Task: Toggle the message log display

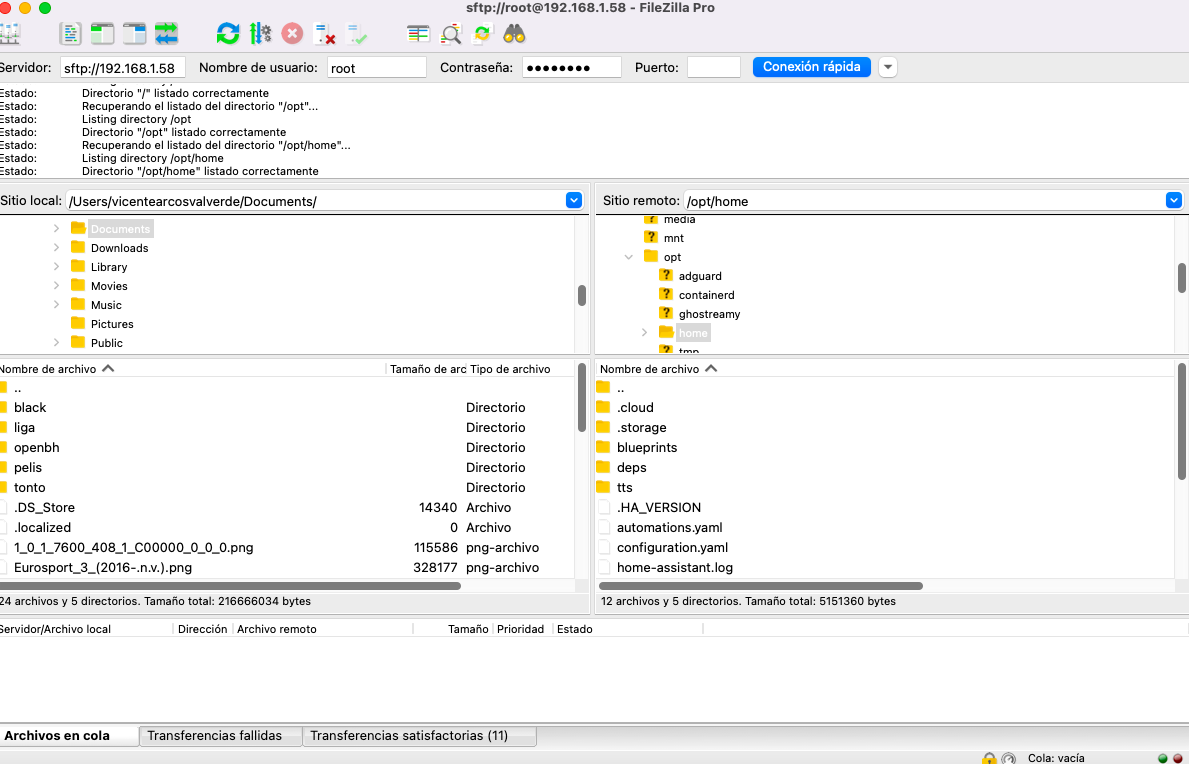Action: 70,34
